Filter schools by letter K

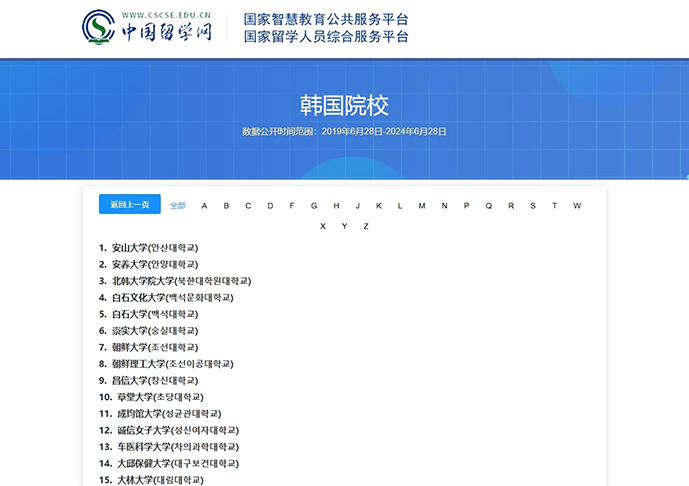coord(379,206)
